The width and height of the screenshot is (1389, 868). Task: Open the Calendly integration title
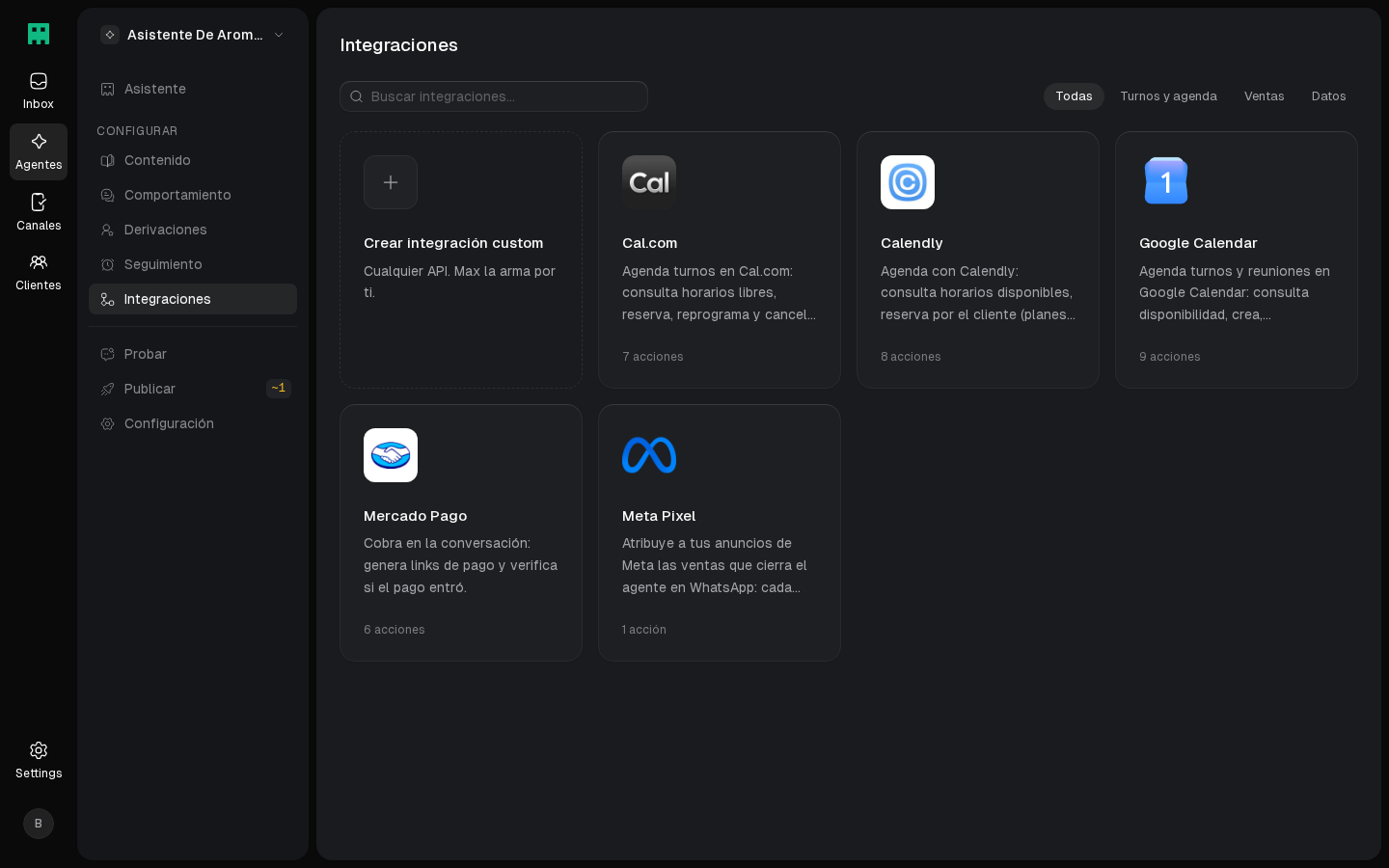point(912,243)
